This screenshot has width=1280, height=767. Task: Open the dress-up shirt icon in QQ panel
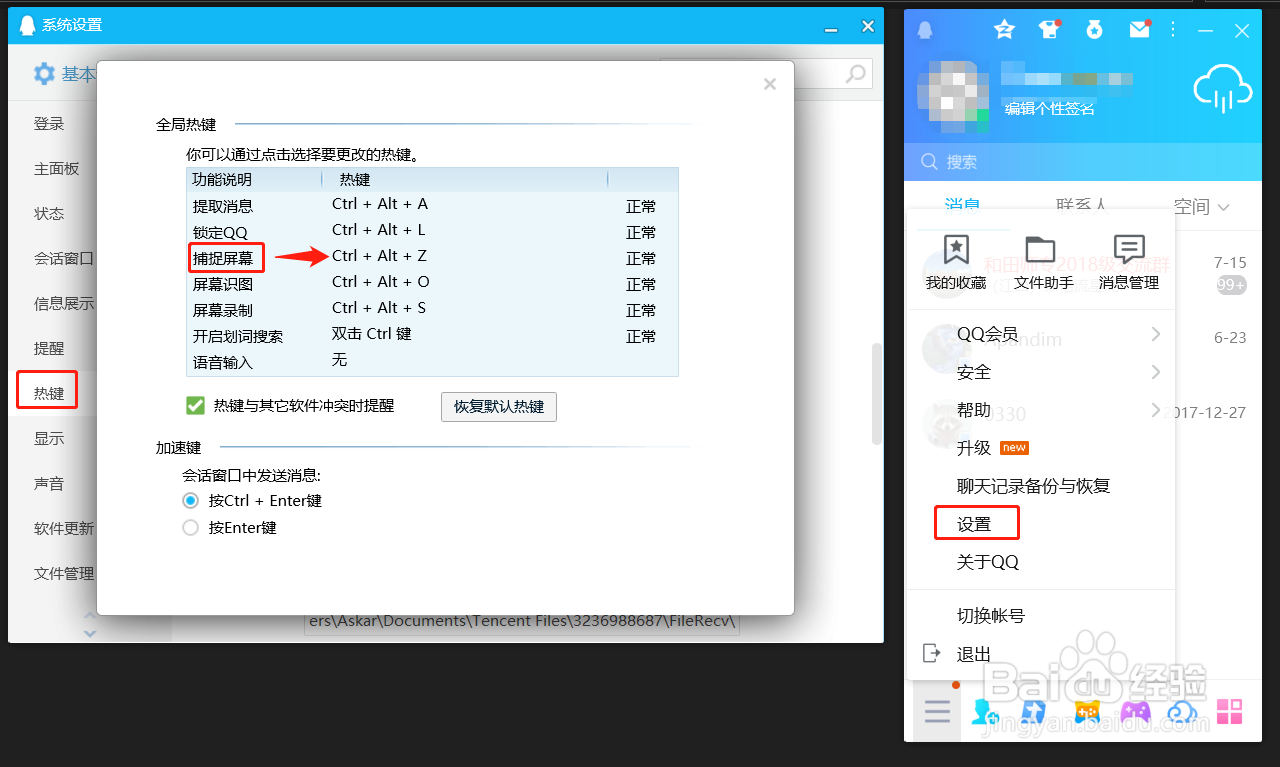coord(1049,30)
